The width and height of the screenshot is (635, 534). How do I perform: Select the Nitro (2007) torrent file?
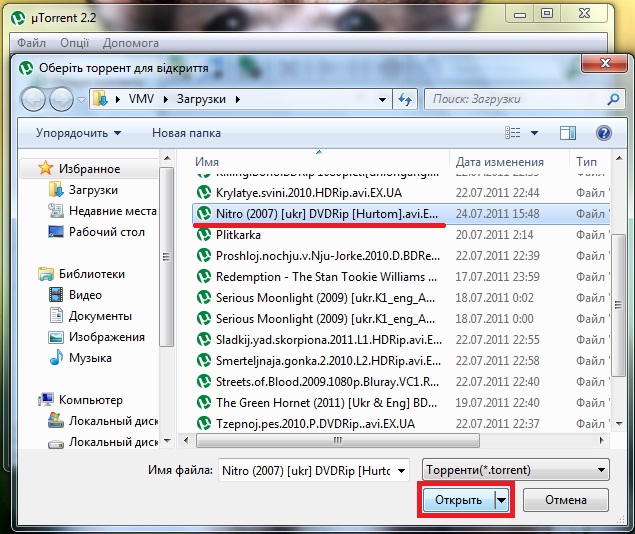click(x=401, y=214)
